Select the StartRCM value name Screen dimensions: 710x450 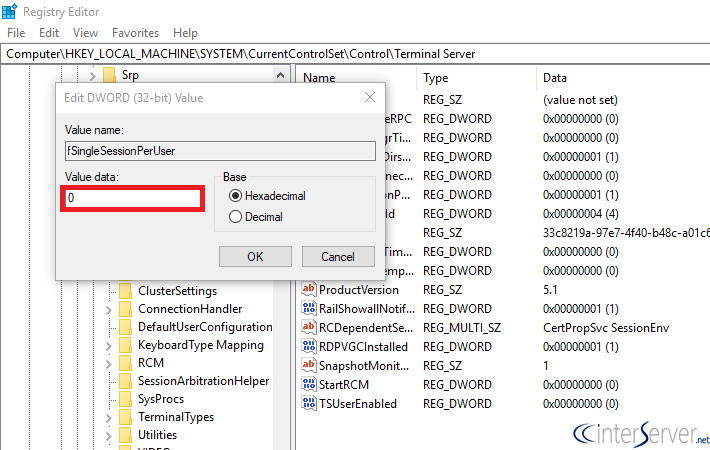click(344, 385)
